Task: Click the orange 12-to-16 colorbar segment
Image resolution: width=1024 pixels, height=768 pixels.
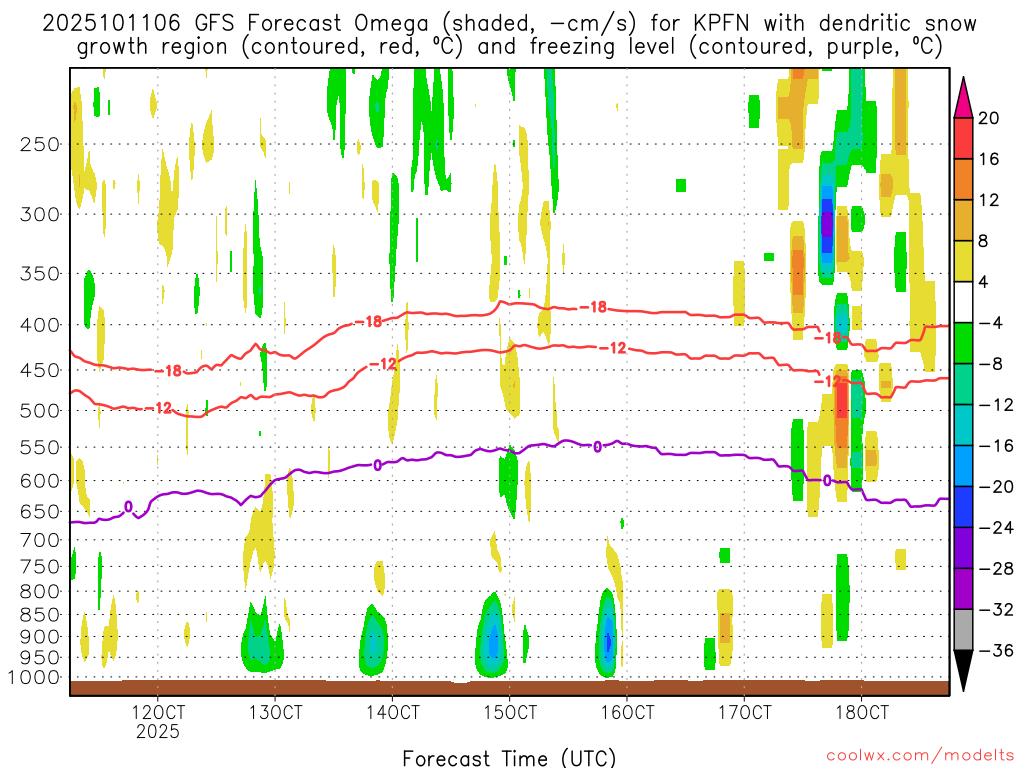Action: point(963,180)
